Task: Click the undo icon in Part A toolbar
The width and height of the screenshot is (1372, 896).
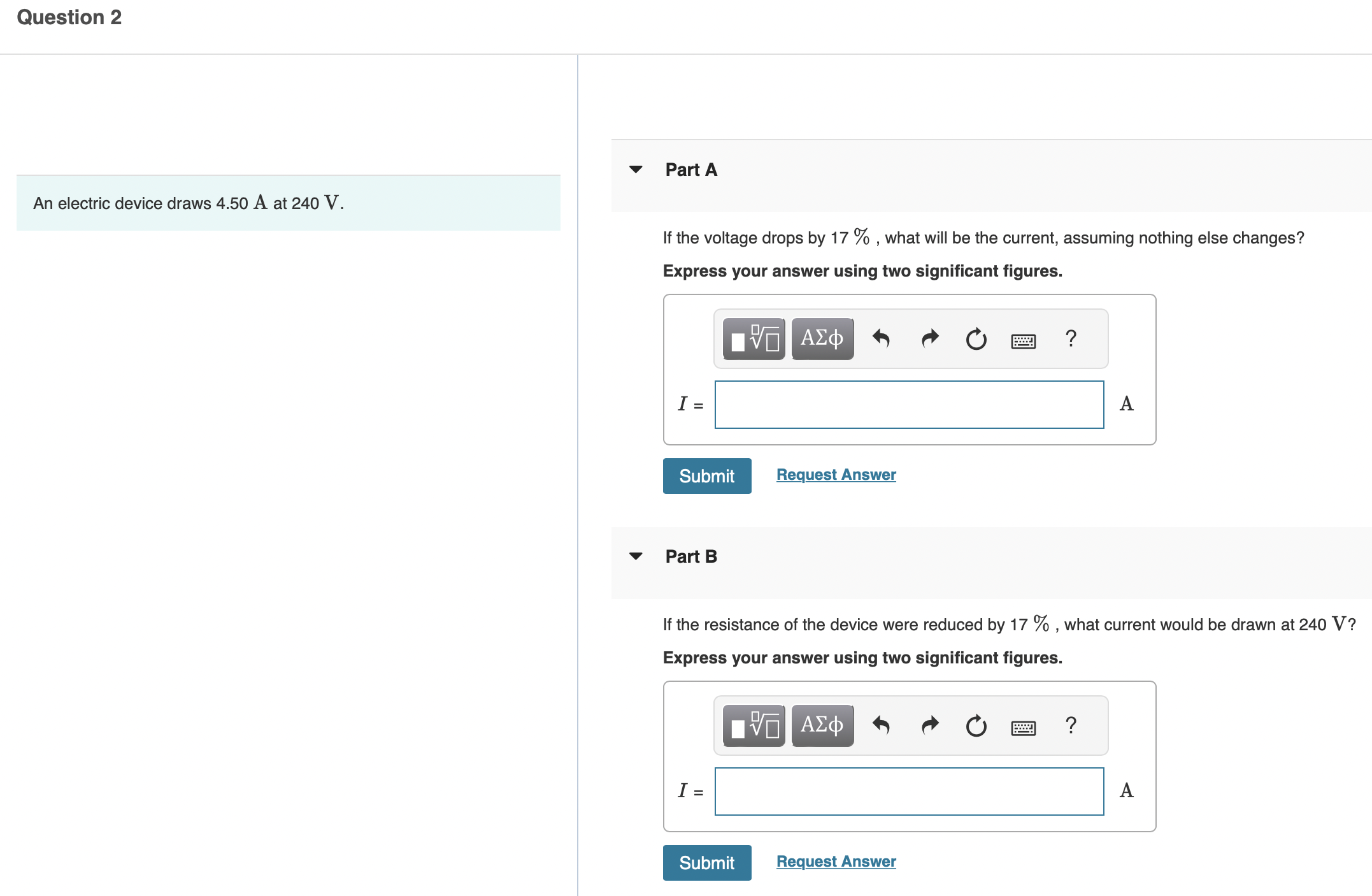Action: (881, 338)
